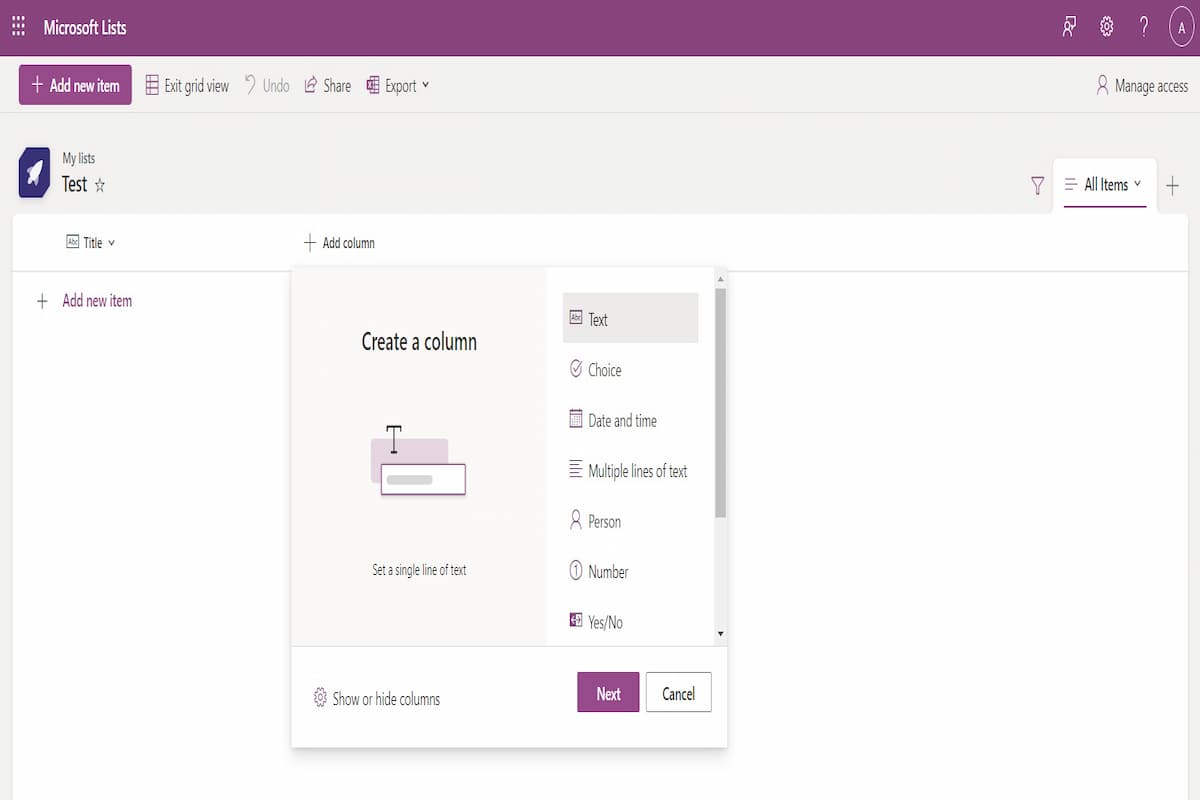
Task: Click the Test list rocket icon
Action: (x=34, y=174)
